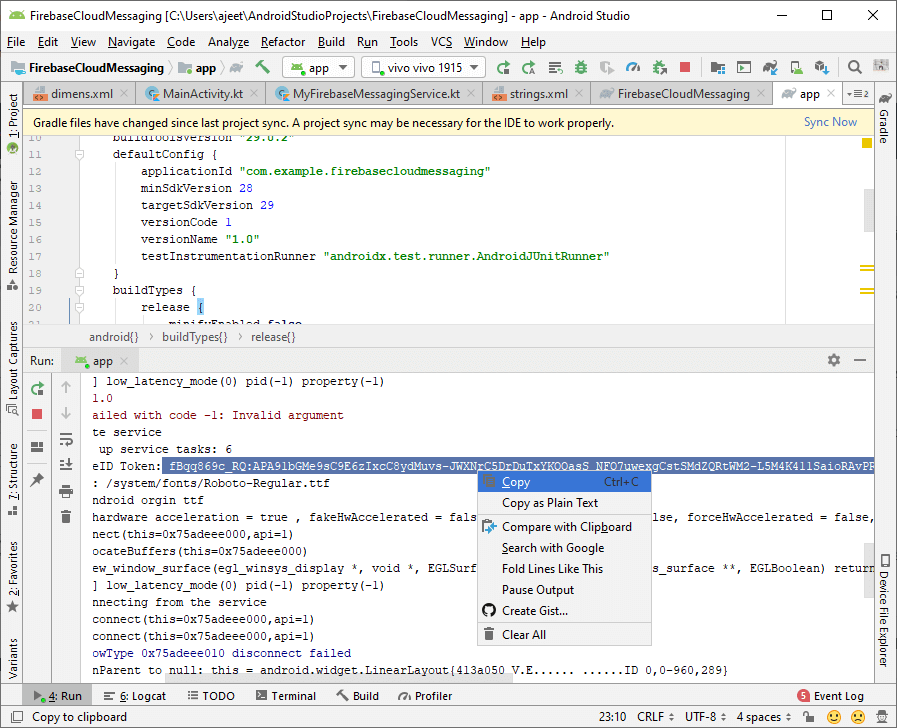Click the Run console horizontal scrollbar
This screenshot has height=728, width=897.
coord(338,679)
